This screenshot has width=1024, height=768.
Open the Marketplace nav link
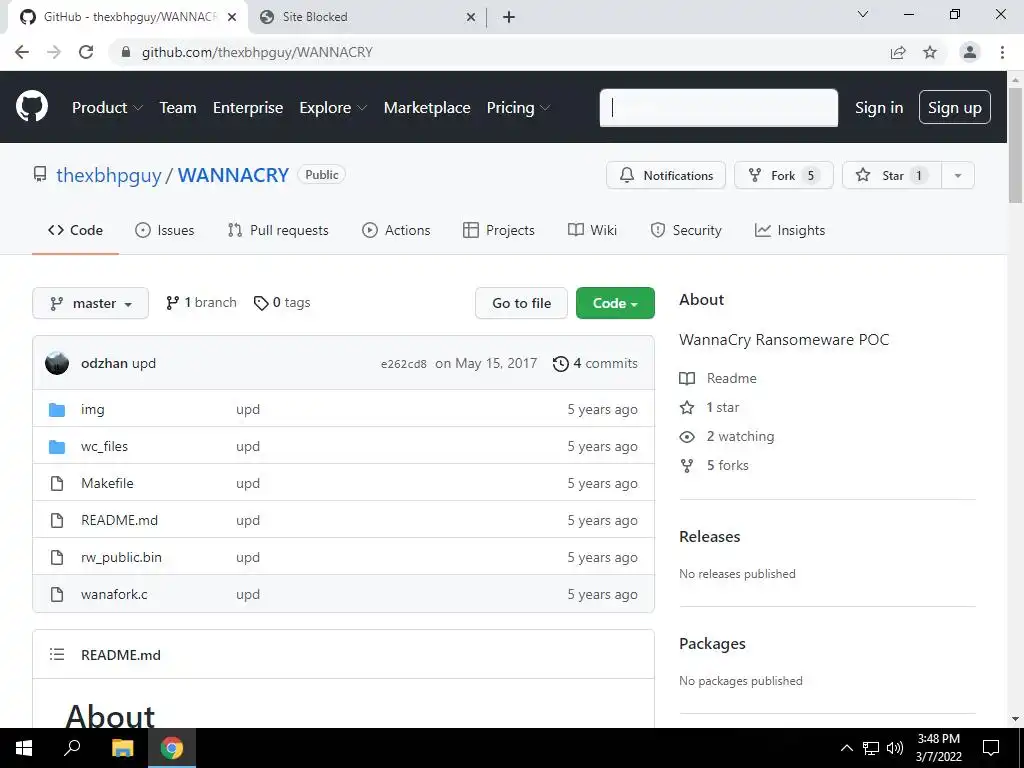(427, 108)
